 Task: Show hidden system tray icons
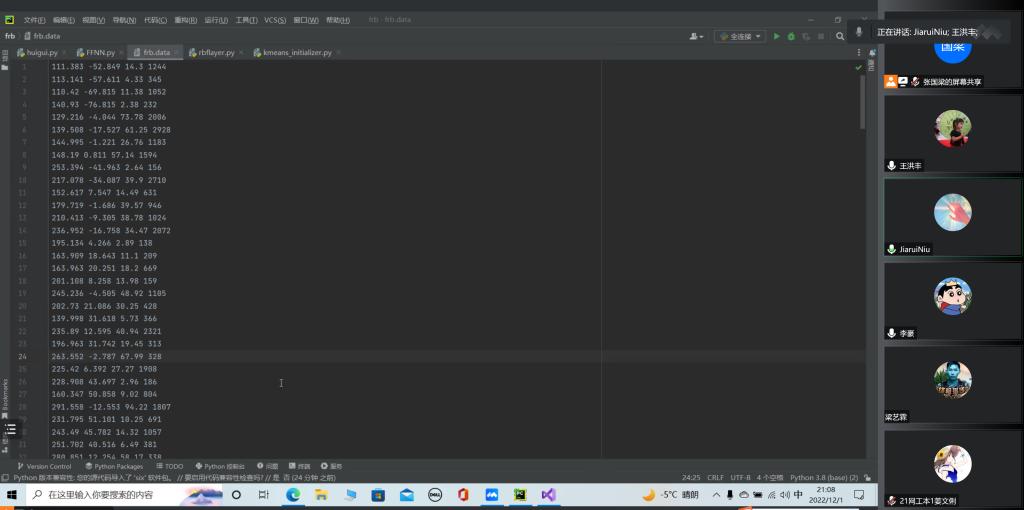pos(716,495)
